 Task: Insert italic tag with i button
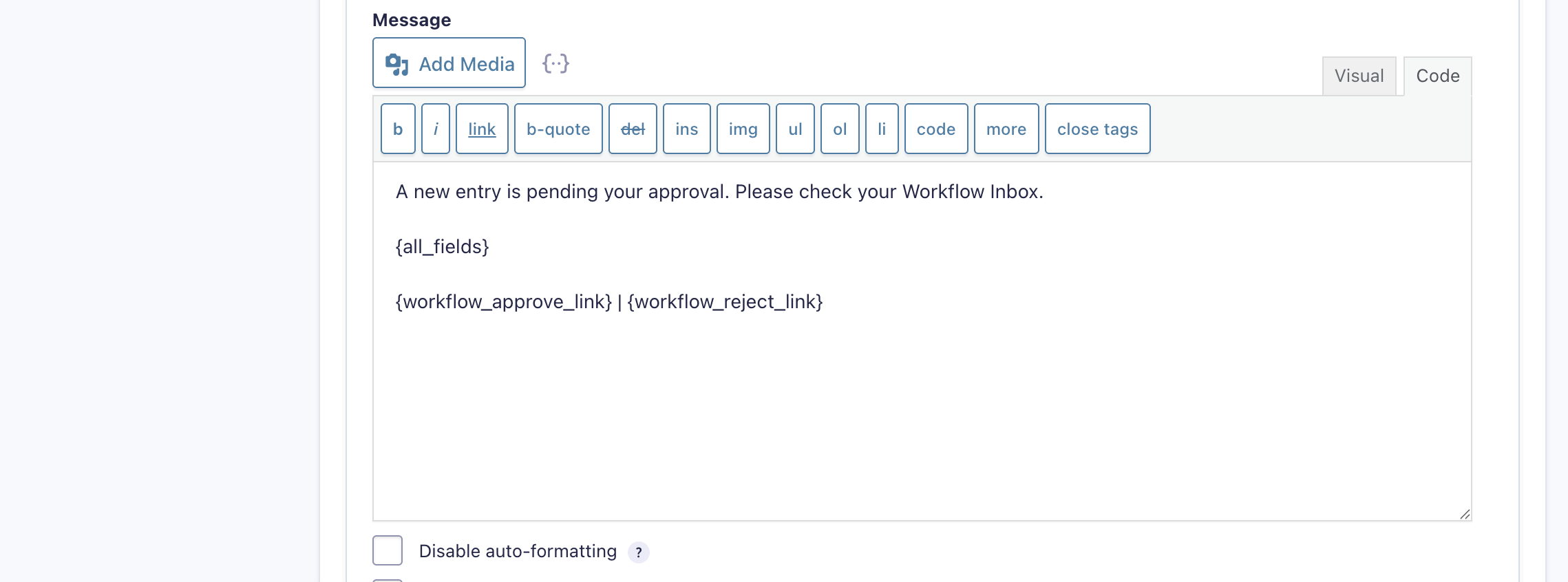[436, 129]
